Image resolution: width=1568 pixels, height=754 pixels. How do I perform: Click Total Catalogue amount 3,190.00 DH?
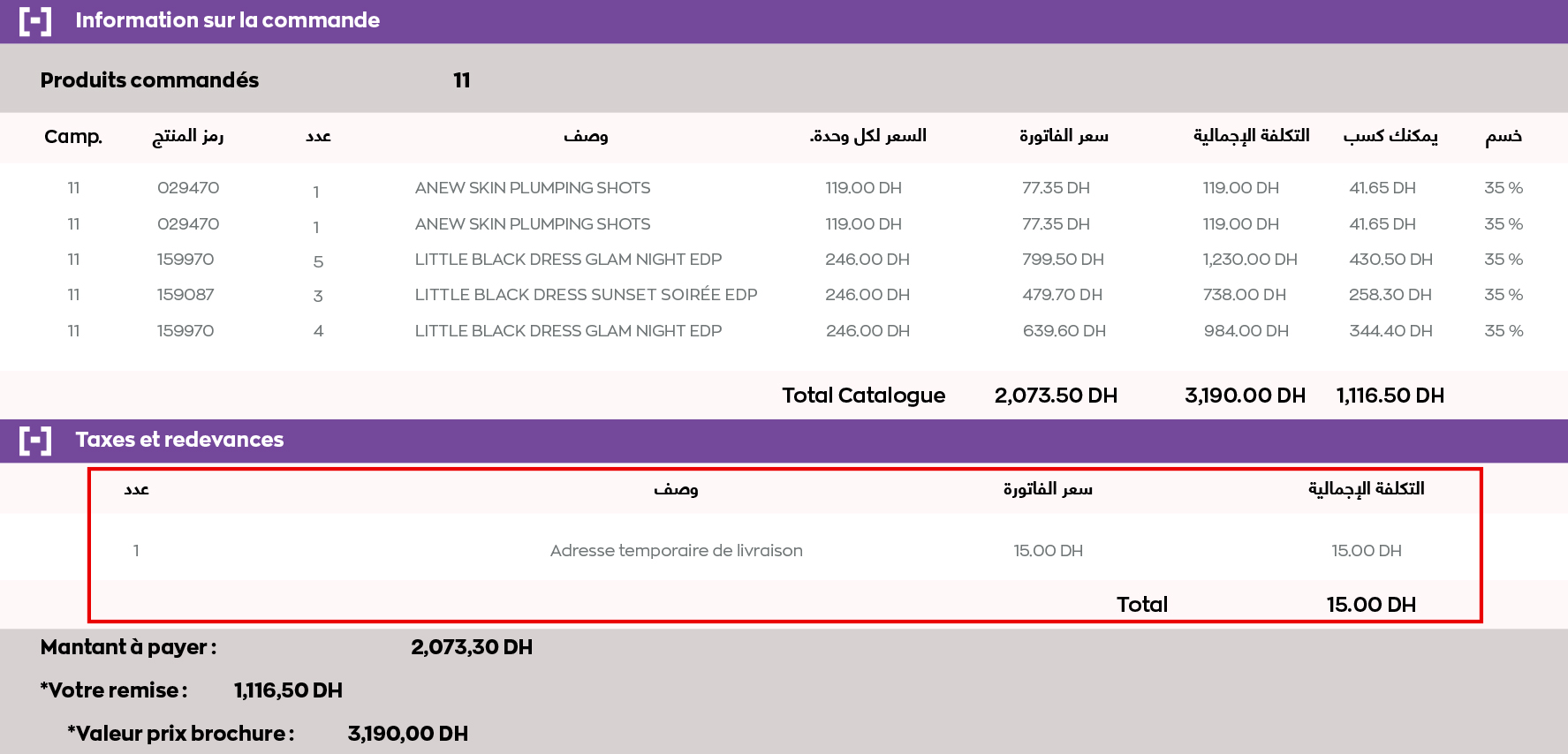coord(1245,396)
